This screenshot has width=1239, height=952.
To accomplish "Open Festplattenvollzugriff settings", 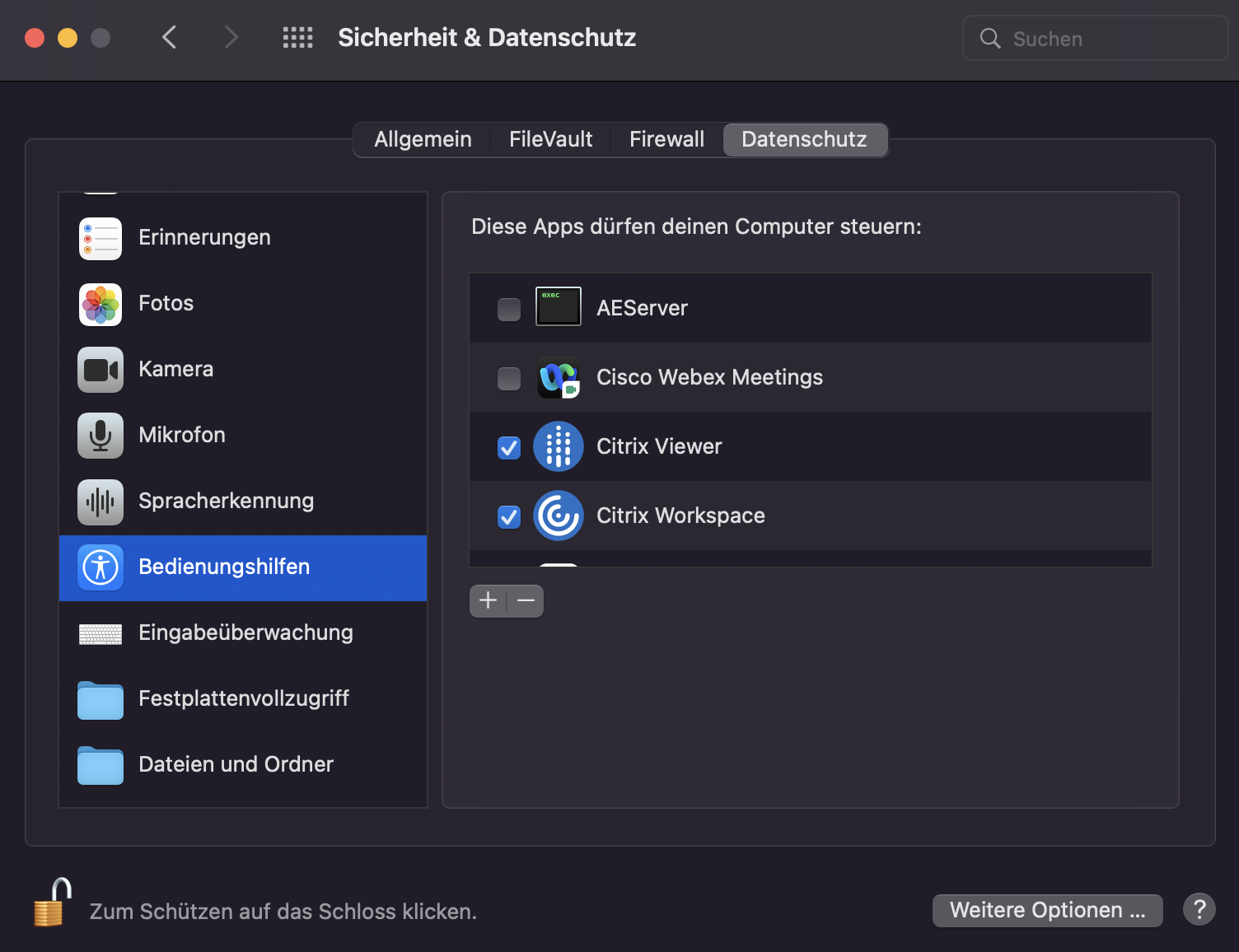I will [x=244, y=698].
